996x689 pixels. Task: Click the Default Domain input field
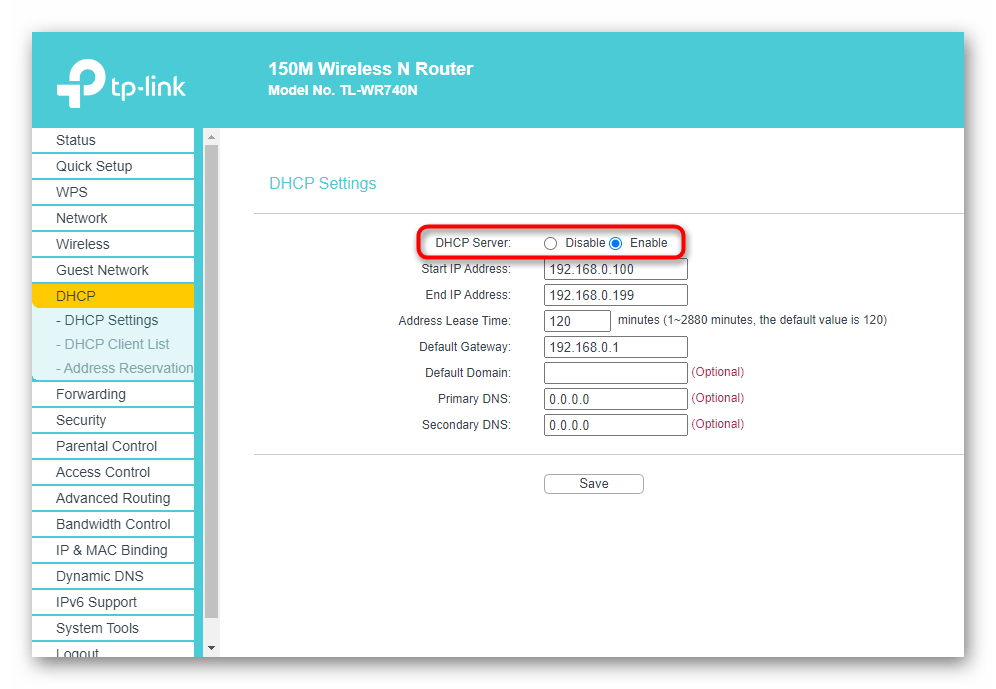point(615,373)
